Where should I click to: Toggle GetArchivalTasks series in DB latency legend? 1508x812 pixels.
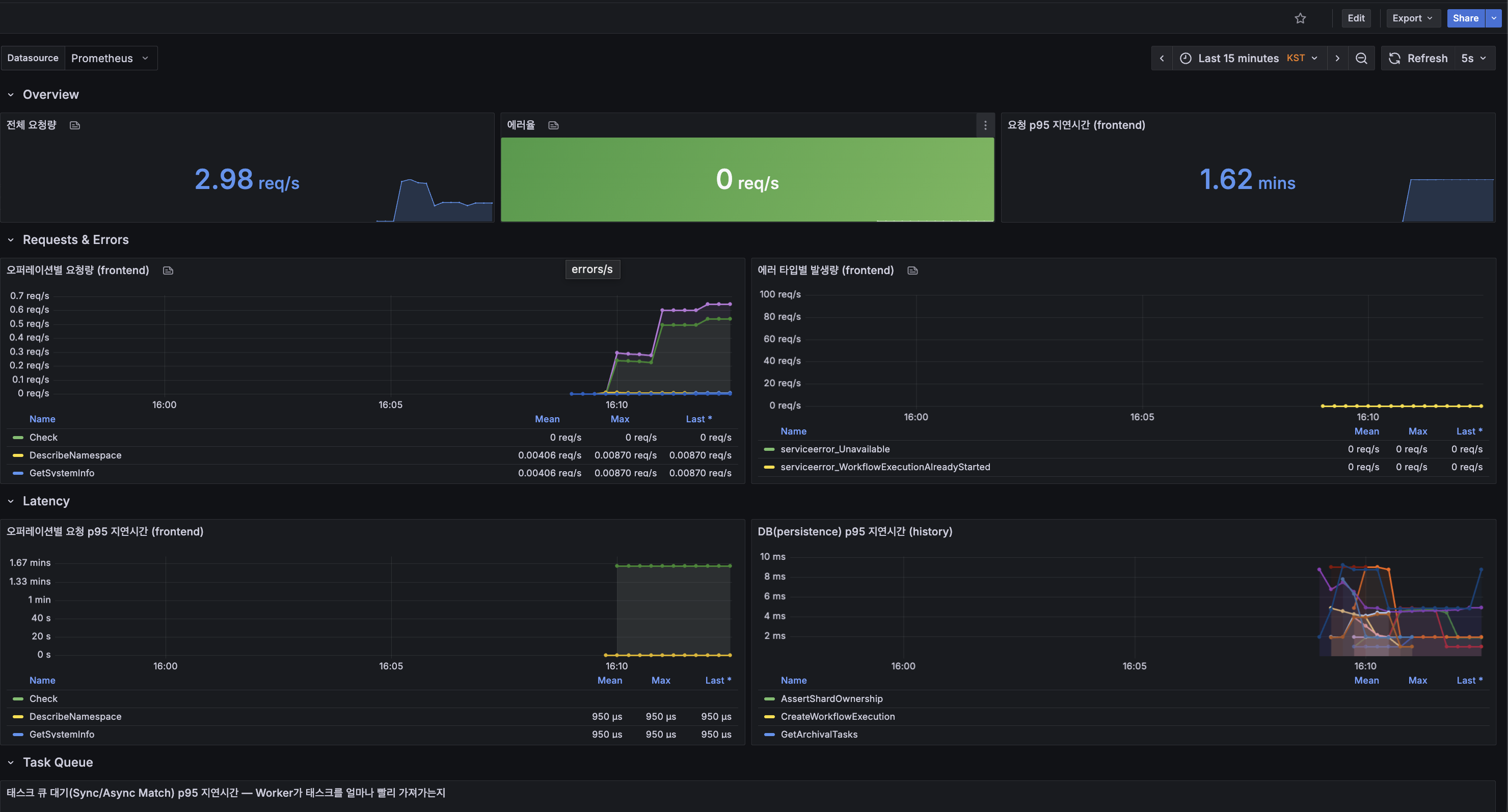click(x=819, y=734)
